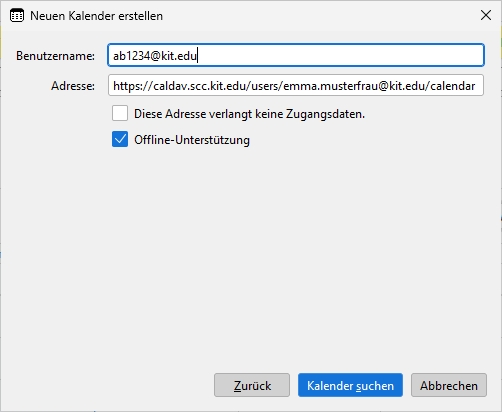Enable 'Diese Adresse verlangt keine Zugangsdaten' checkbox
The height and width of the screenshot is (412, 502).
[120, 113]
